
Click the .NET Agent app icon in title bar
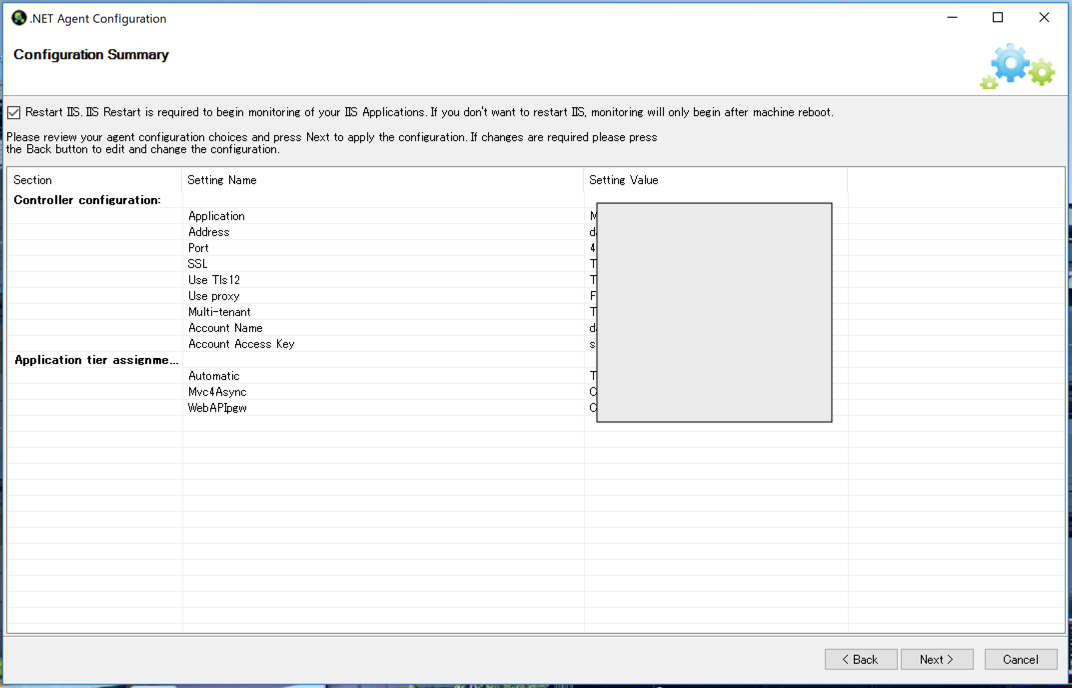[18, 18]
